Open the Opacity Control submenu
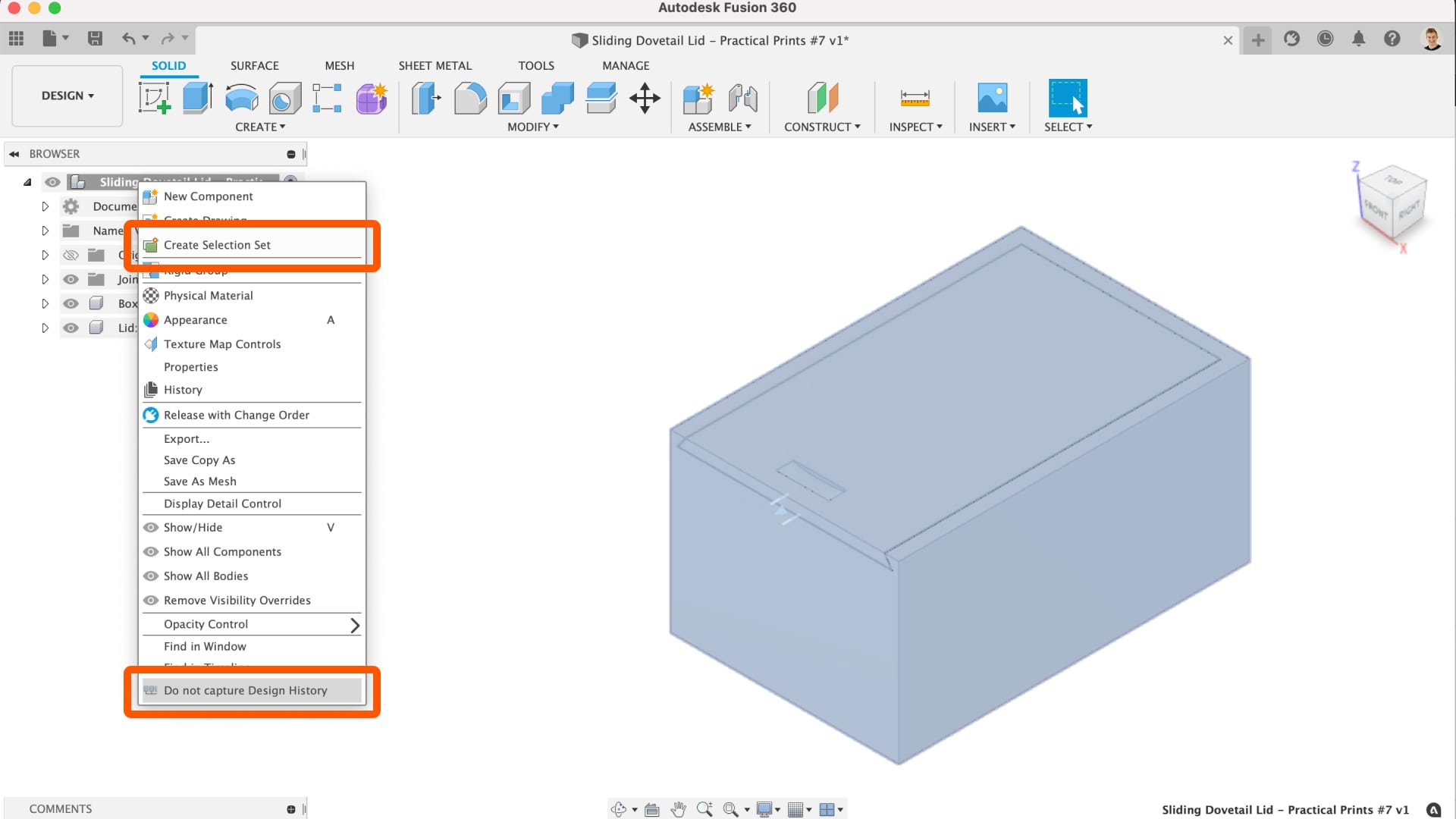 (252, 624)
